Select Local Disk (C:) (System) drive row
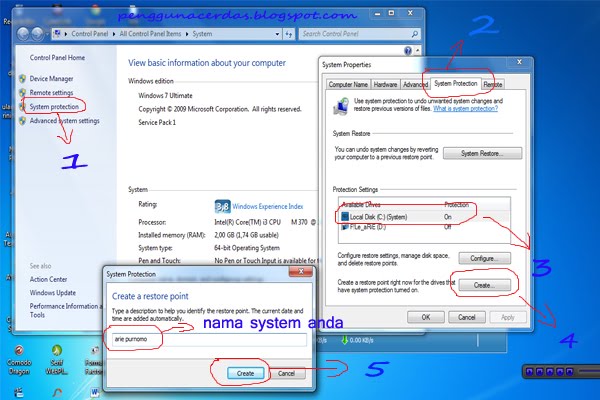The image size is (600, 400). click(424, 217)
